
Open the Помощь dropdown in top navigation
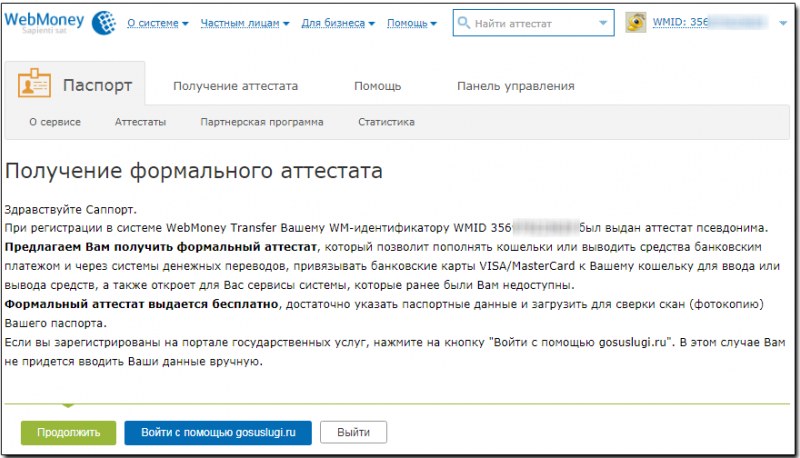412,23
